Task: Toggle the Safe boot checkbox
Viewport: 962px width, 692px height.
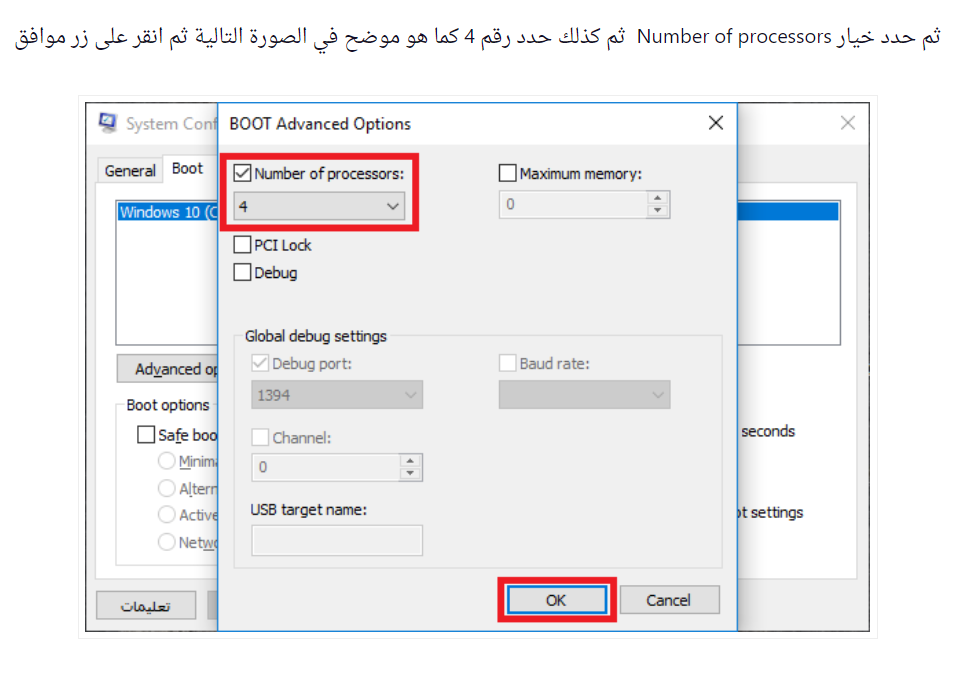Action: tap(146, 435)
